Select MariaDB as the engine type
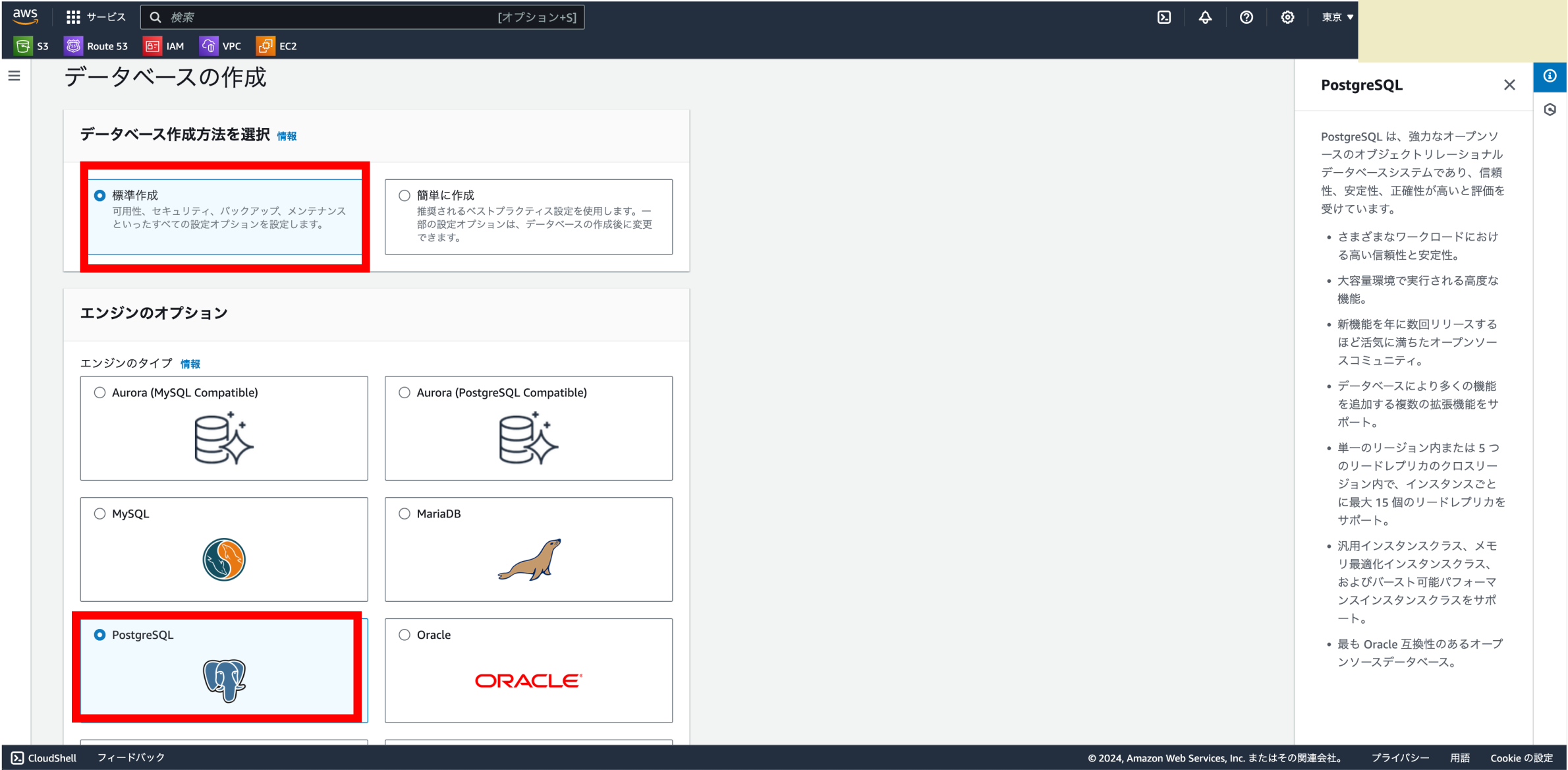 pyautogui.click(x=404, y=514)
